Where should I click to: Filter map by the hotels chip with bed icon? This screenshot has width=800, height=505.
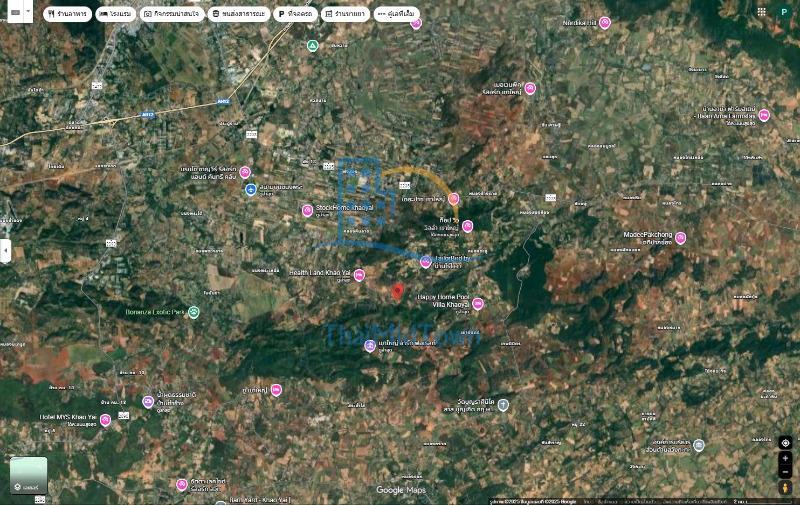116,14
